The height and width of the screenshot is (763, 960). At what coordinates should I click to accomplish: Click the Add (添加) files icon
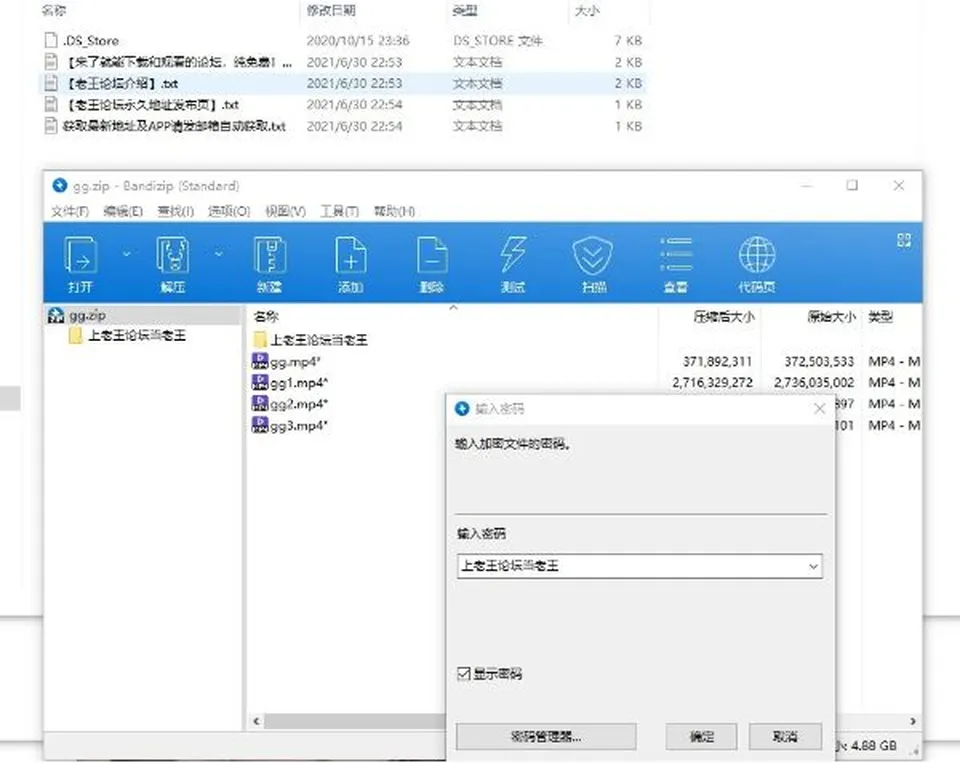pos(350,255)
